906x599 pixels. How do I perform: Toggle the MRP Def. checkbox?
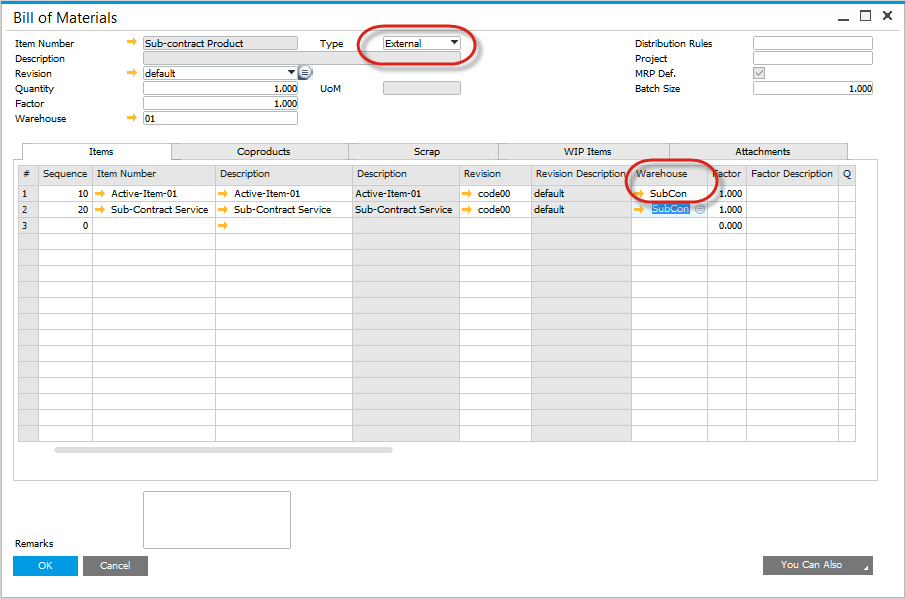point(759,73)
